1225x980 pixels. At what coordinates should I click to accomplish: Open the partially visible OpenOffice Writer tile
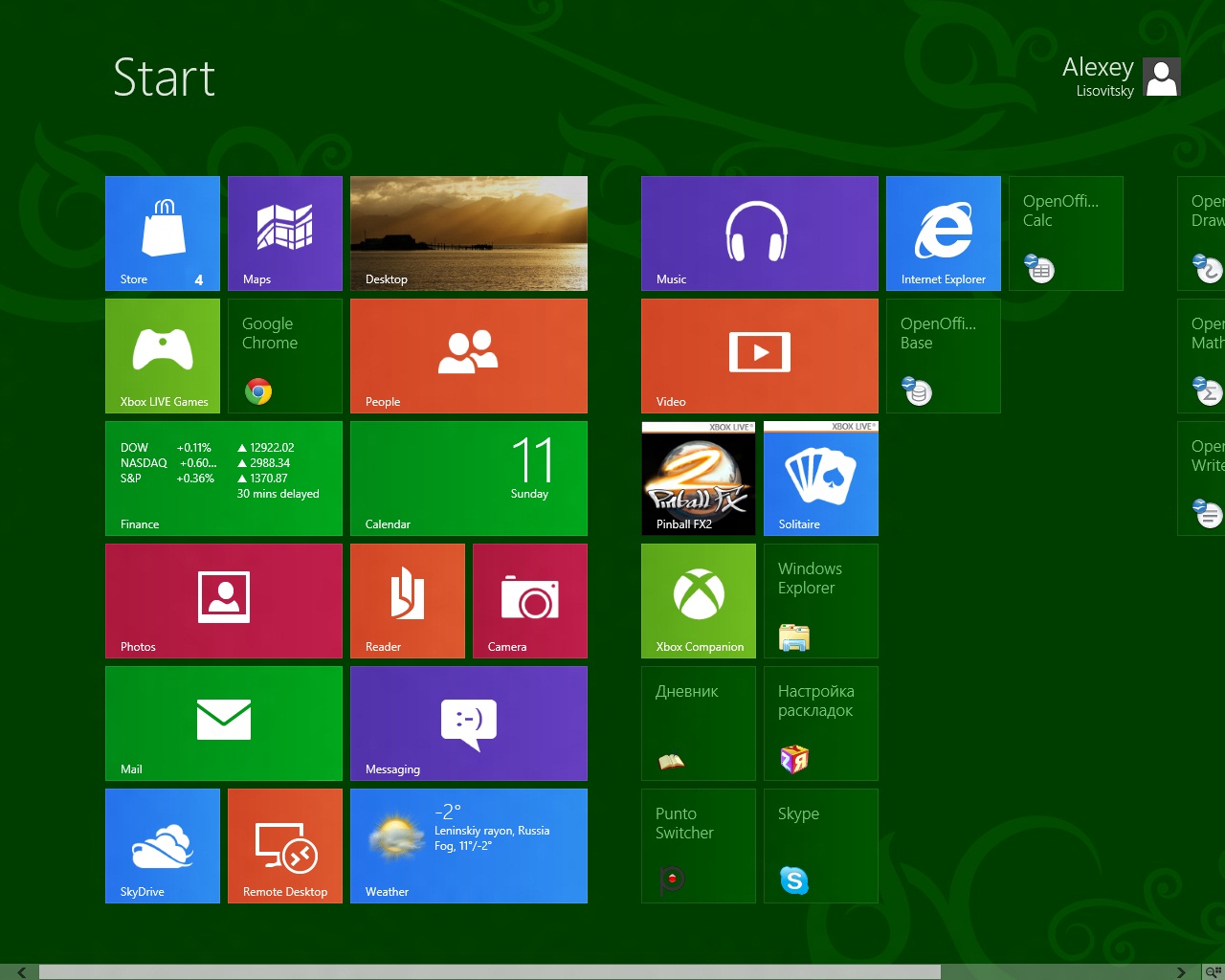[1201, 479]
